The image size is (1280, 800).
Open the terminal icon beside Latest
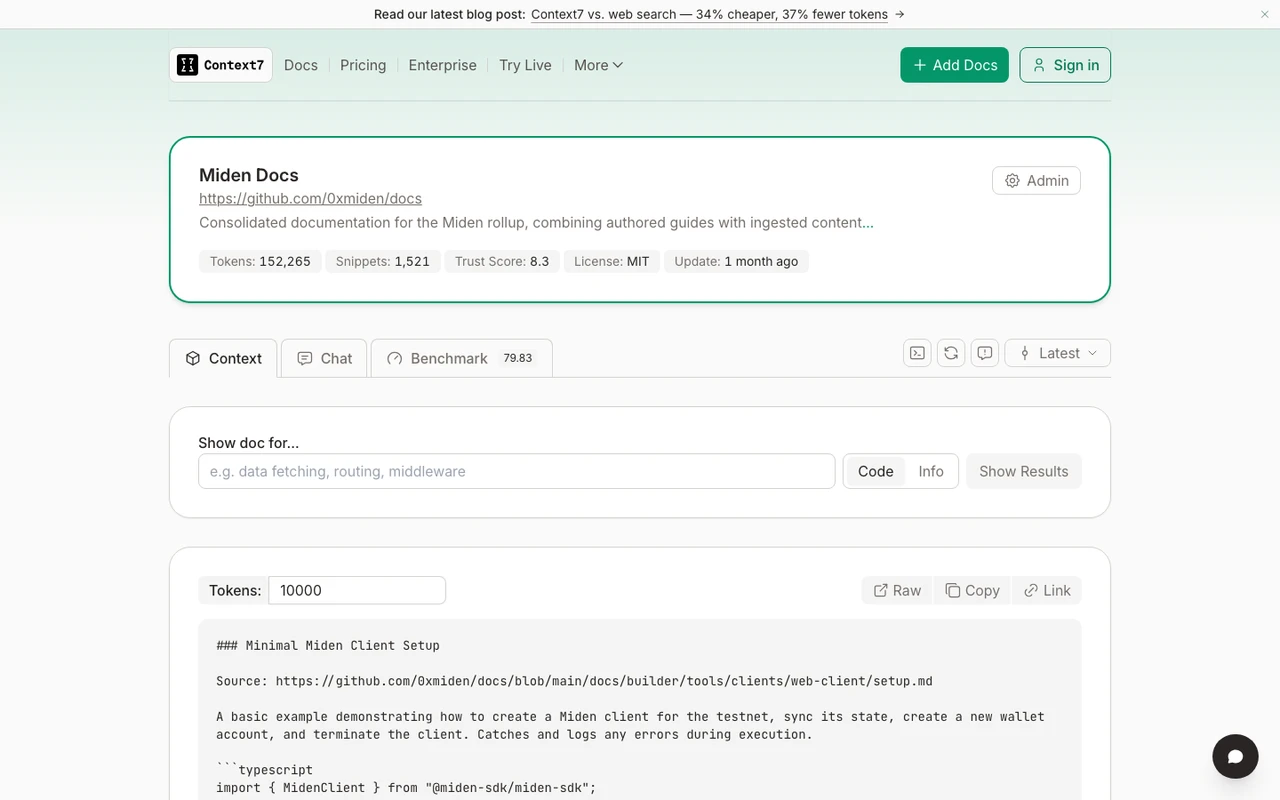pyautogui.click(x=917, y=353)
